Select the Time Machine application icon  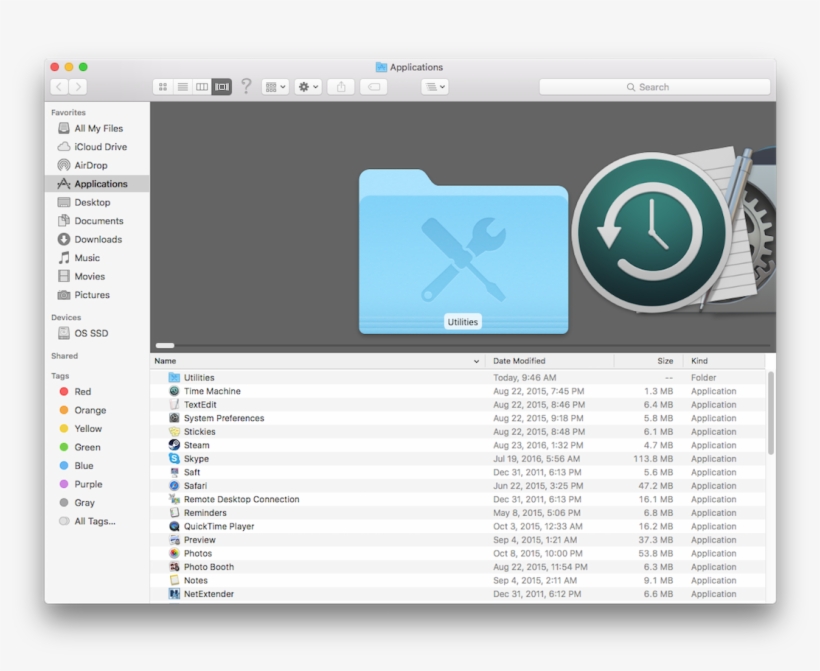211,390
